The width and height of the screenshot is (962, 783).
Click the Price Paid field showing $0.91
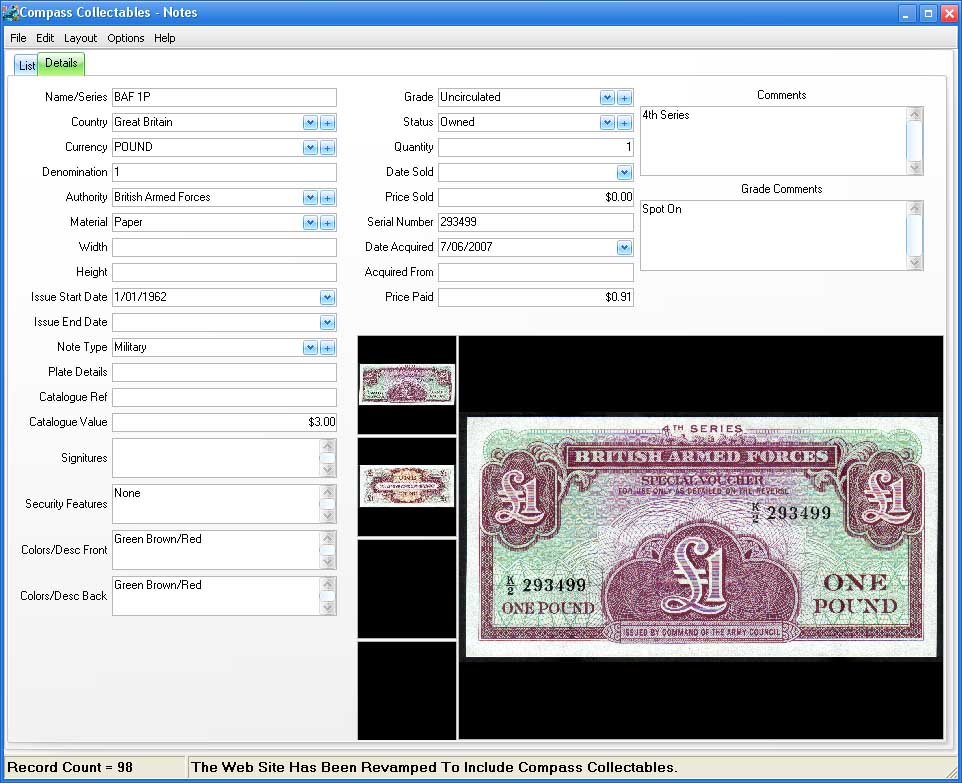[x=536, y=298]
